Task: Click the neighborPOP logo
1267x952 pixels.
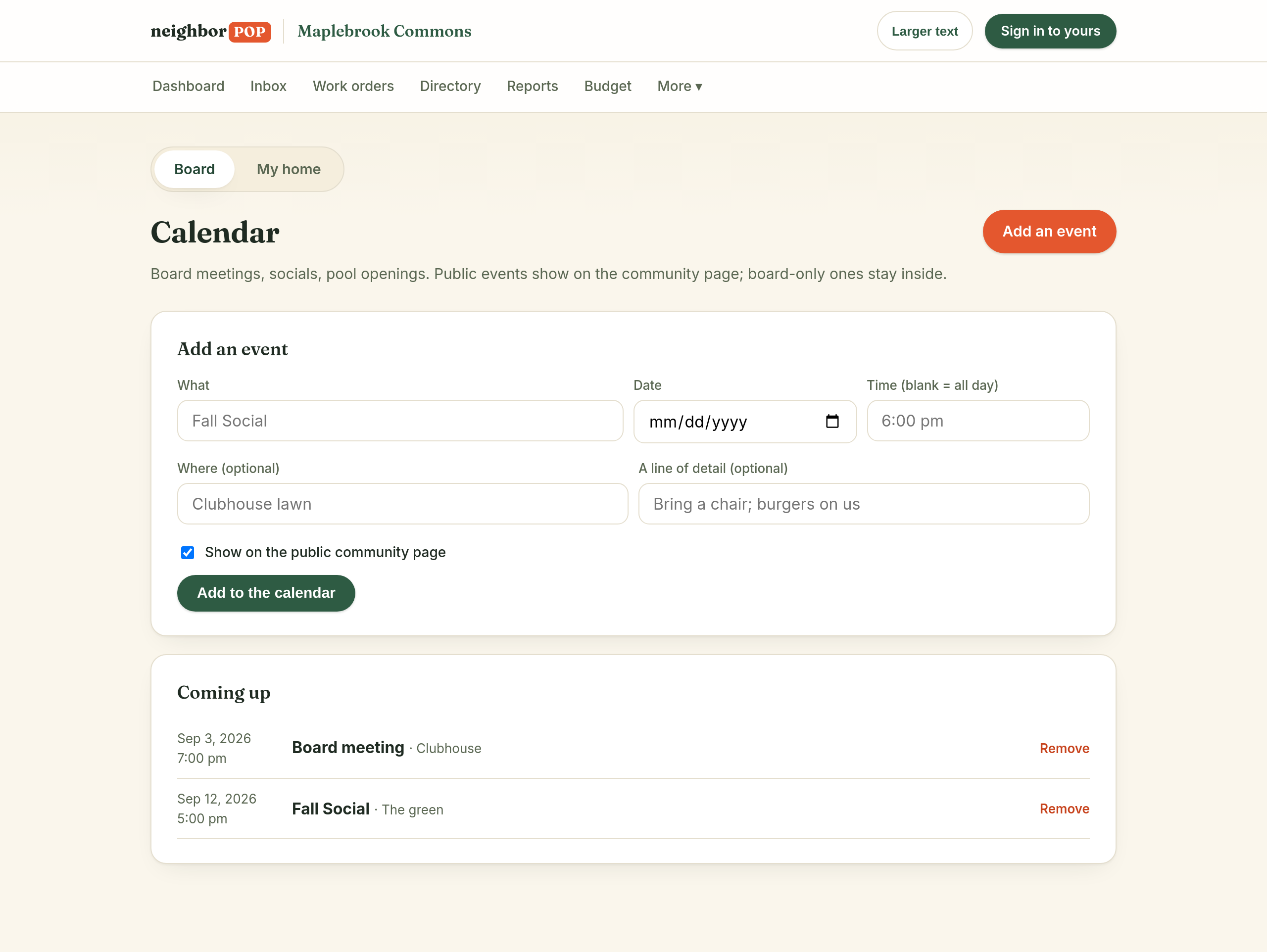Action: (x=211, y=31)
